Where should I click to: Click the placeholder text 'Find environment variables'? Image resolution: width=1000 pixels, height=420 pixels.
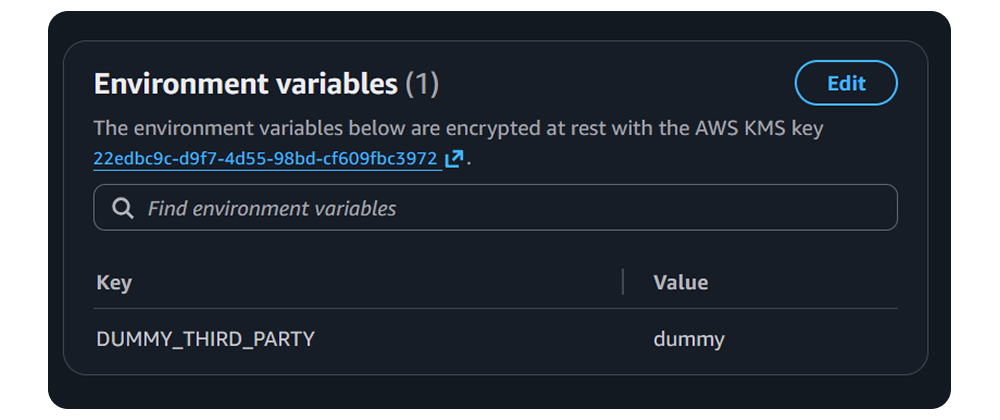pyautogui.click(x=272, y=208)
